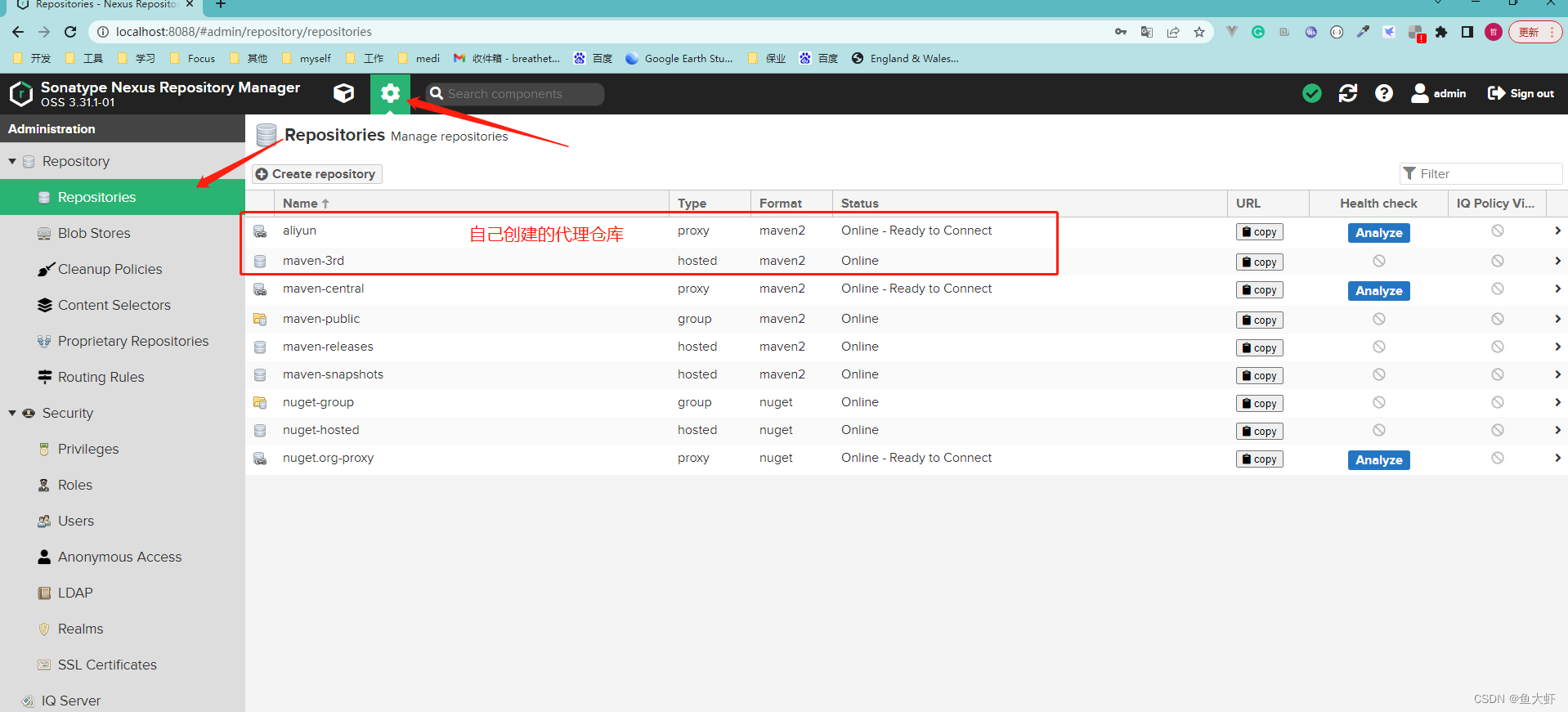The width and height of the screenshot is (1568, 712).
Task: Click the Health check column header
Action: (1378, 203)
